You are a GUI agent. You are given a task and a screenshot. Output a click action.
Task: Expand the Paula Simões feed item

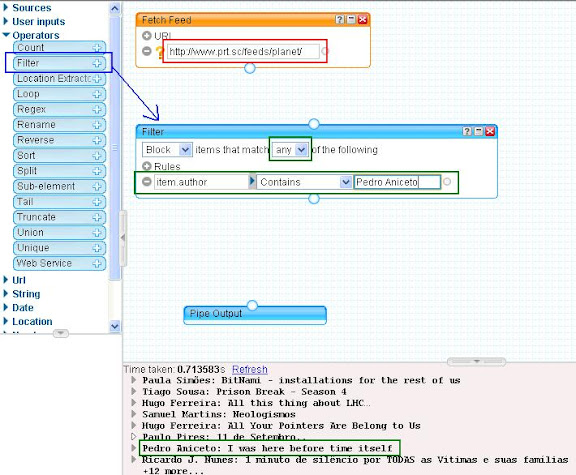point(134,380)
